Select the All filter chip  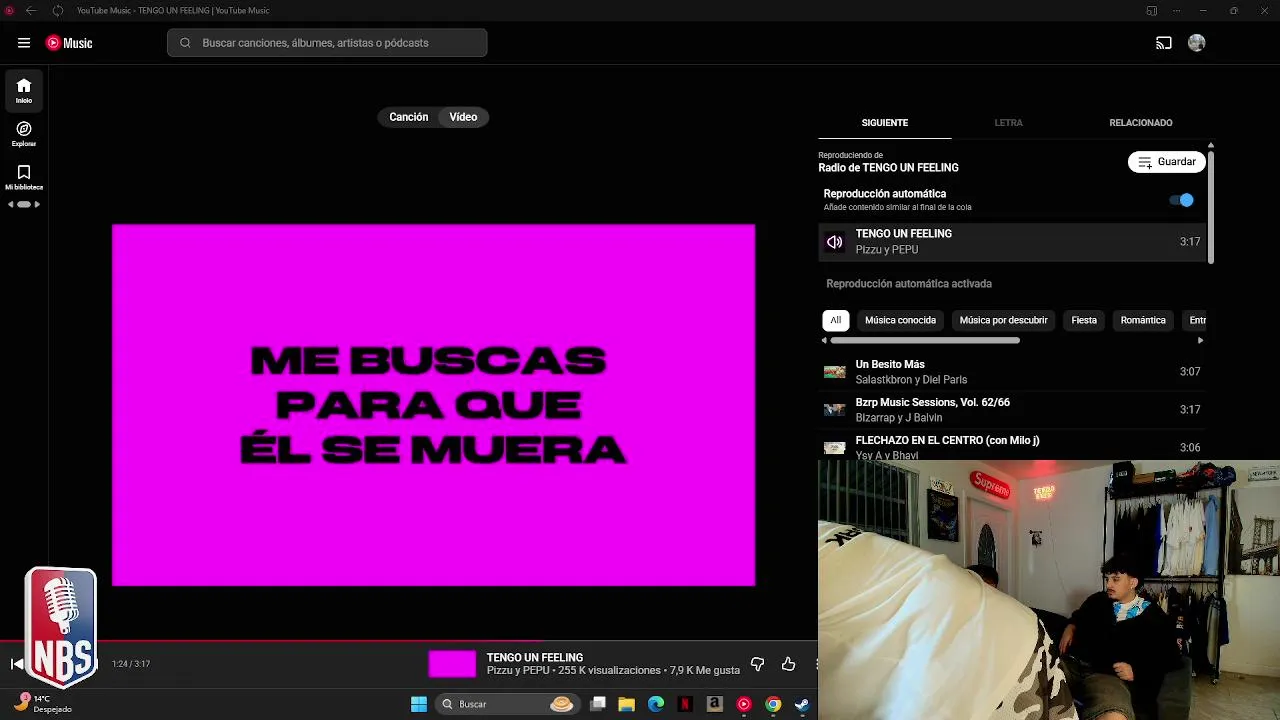tap(836, 320)
